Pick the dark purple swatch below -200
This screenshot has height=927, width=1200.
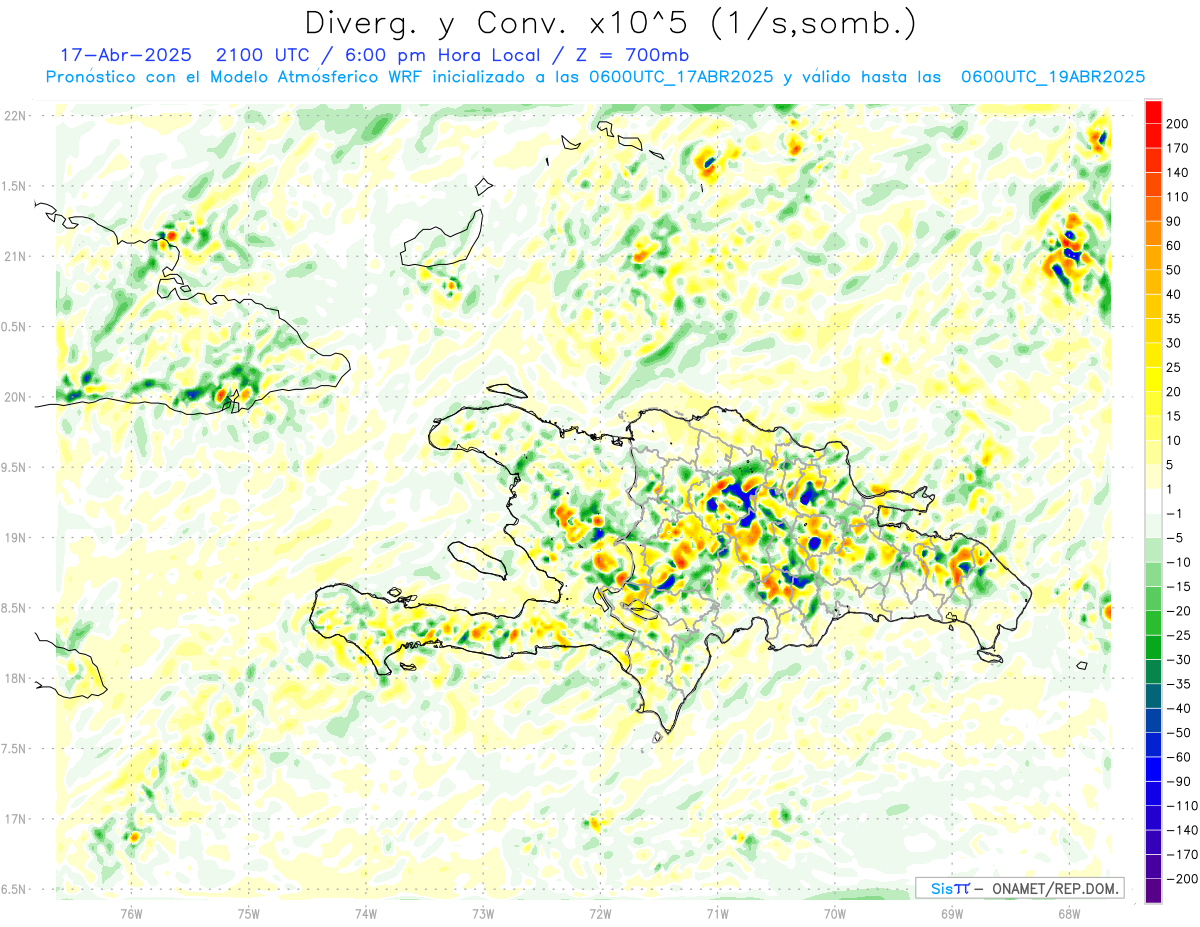coord(1153,890)
